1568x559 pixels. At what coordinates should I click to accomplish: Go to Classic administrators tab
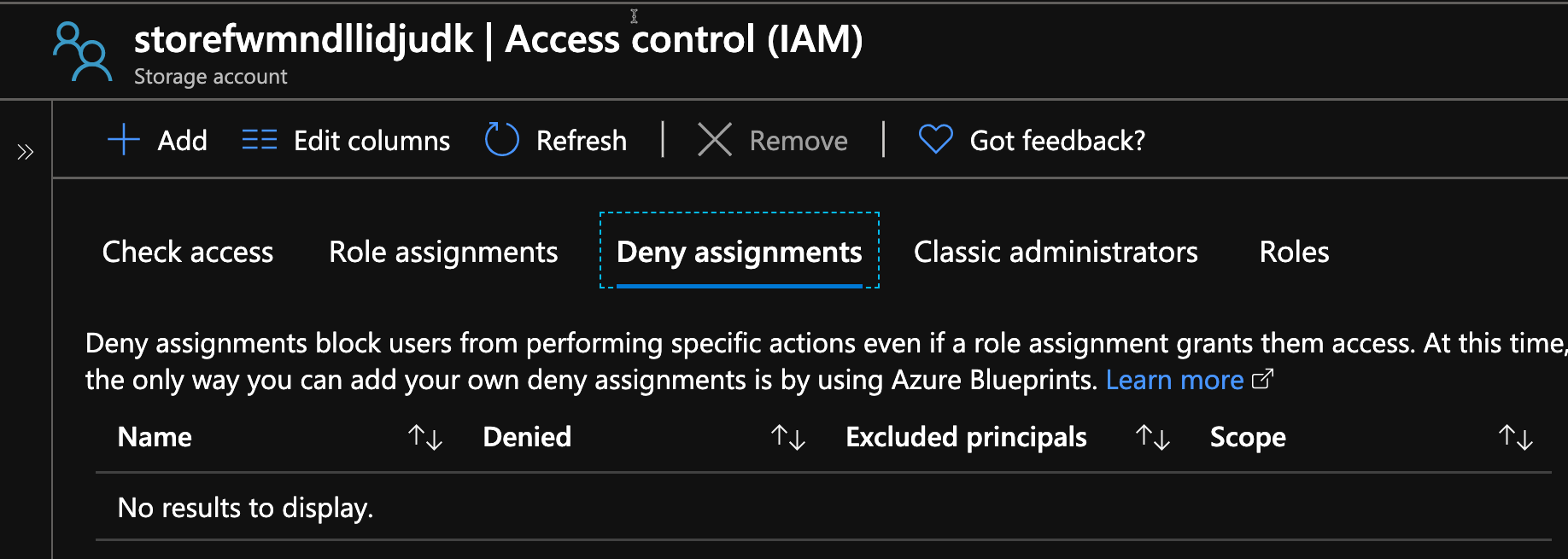(1056, 252)
